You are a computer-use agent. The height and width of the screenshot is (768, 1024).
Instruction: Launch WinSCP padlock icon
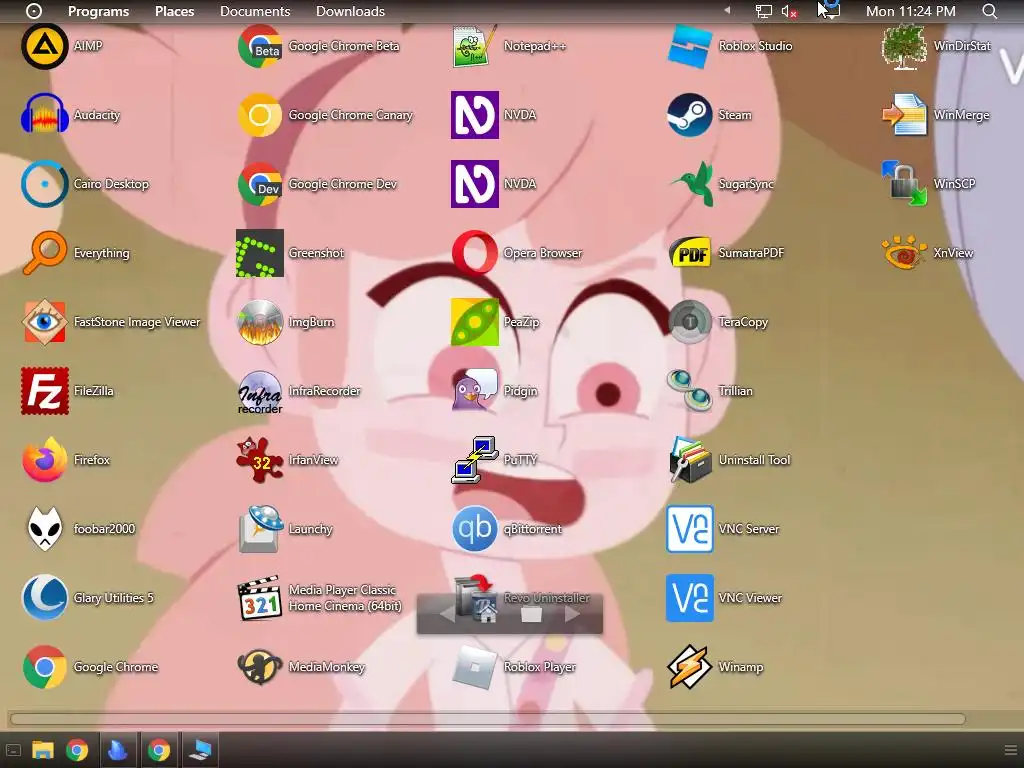pos(904,184)
